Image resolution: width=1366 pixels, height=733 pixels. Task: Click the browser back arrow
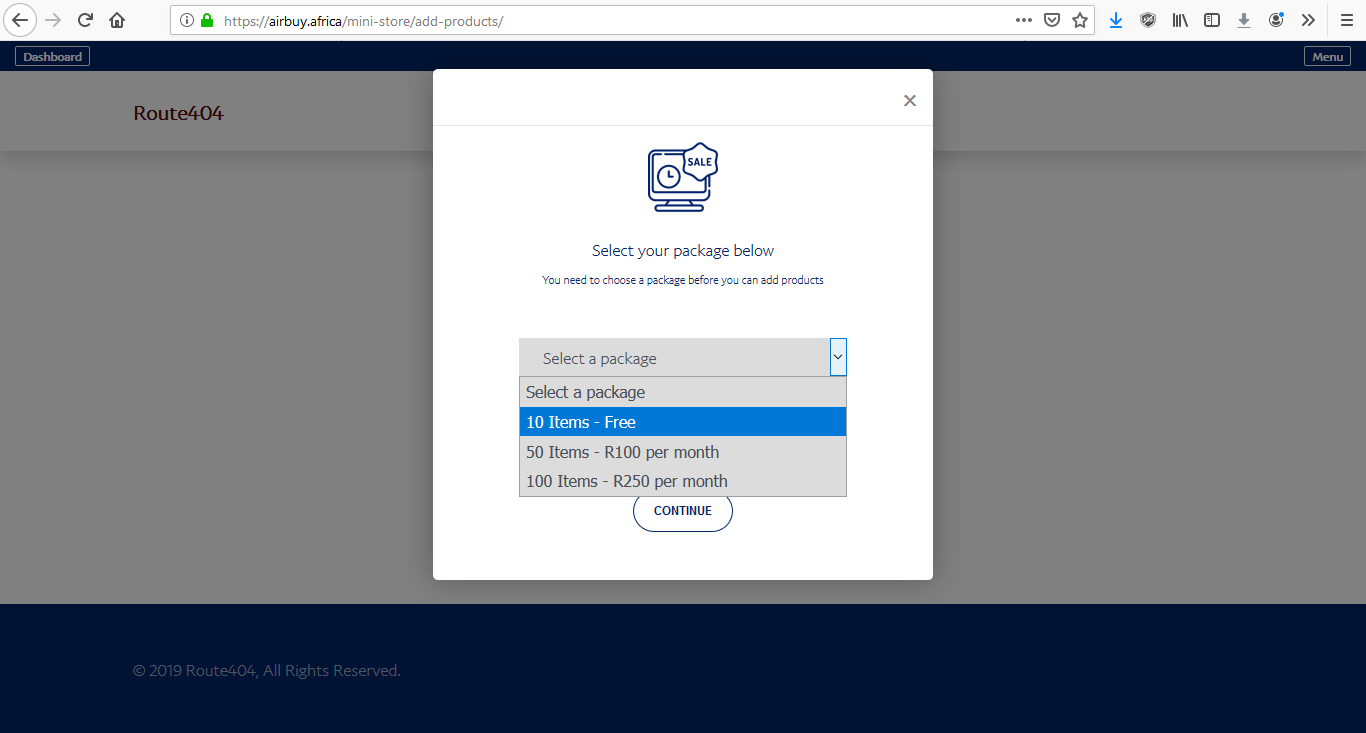(20, 20)
